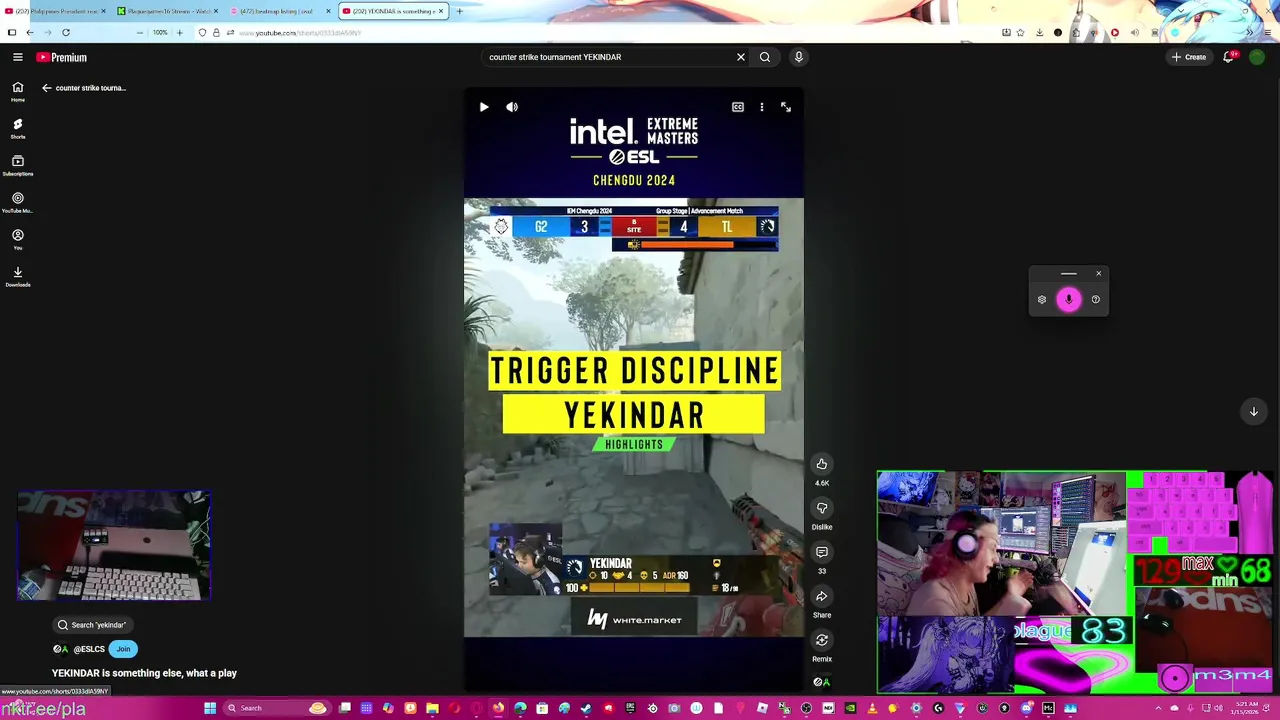Click the Share arrow icon
The width and height of the screenshot is (1280, 720).
coord(822,596)
